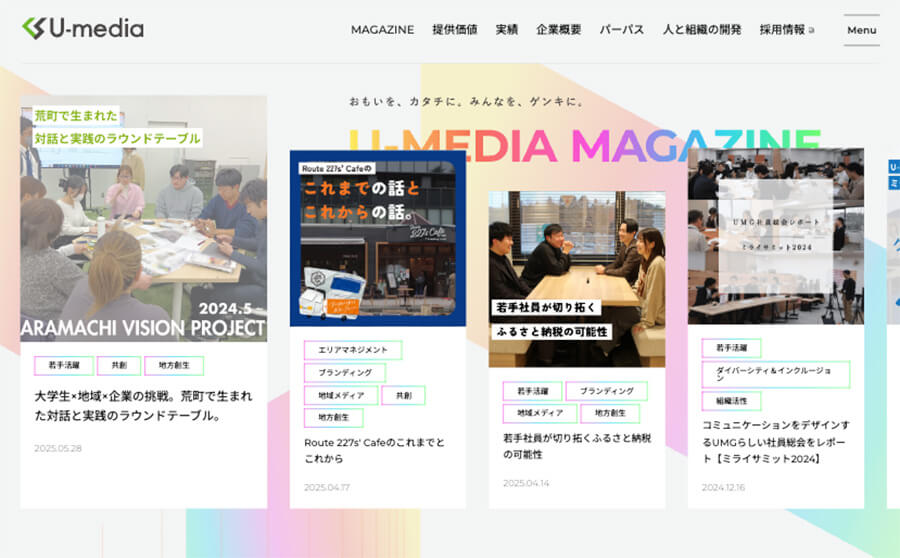Open the MAGAZINE menu item
This screenshot has width=900, height=558.
[x=382, y=30]
